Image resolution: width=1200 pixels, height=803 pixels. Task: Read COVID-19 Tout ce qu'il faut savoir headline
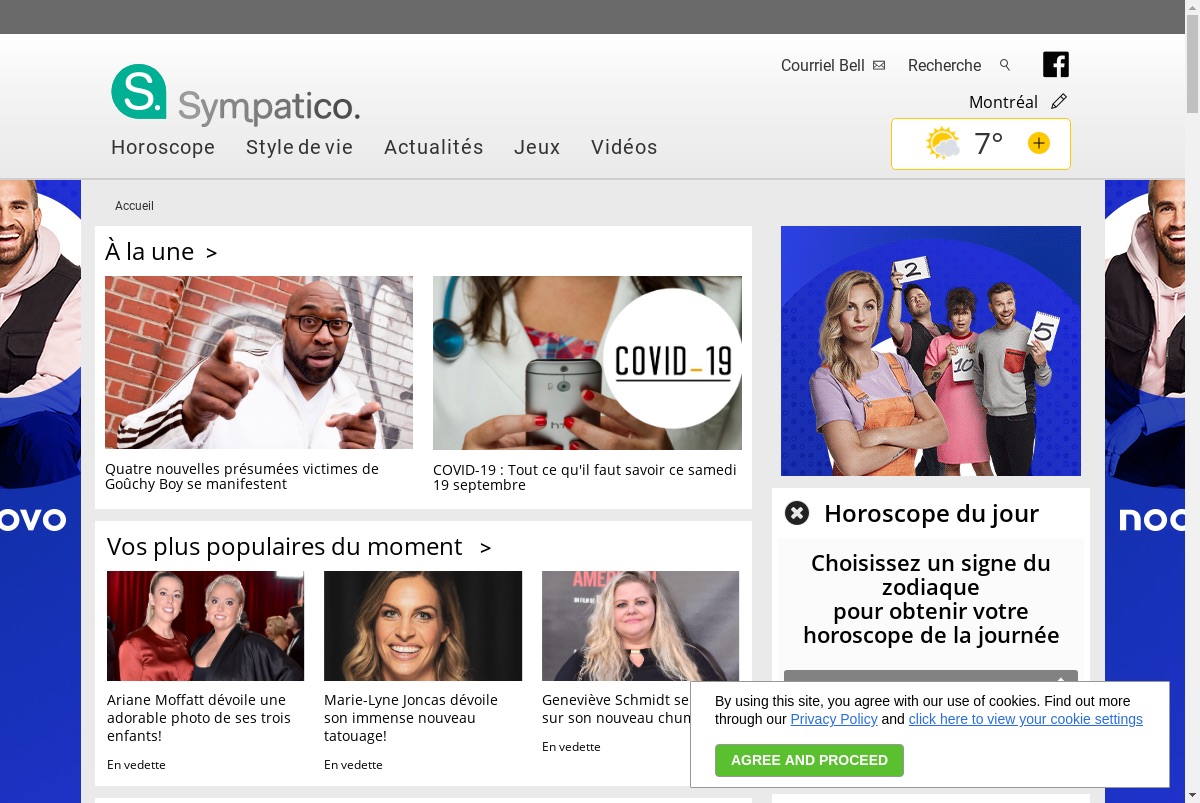coord(585,477)
